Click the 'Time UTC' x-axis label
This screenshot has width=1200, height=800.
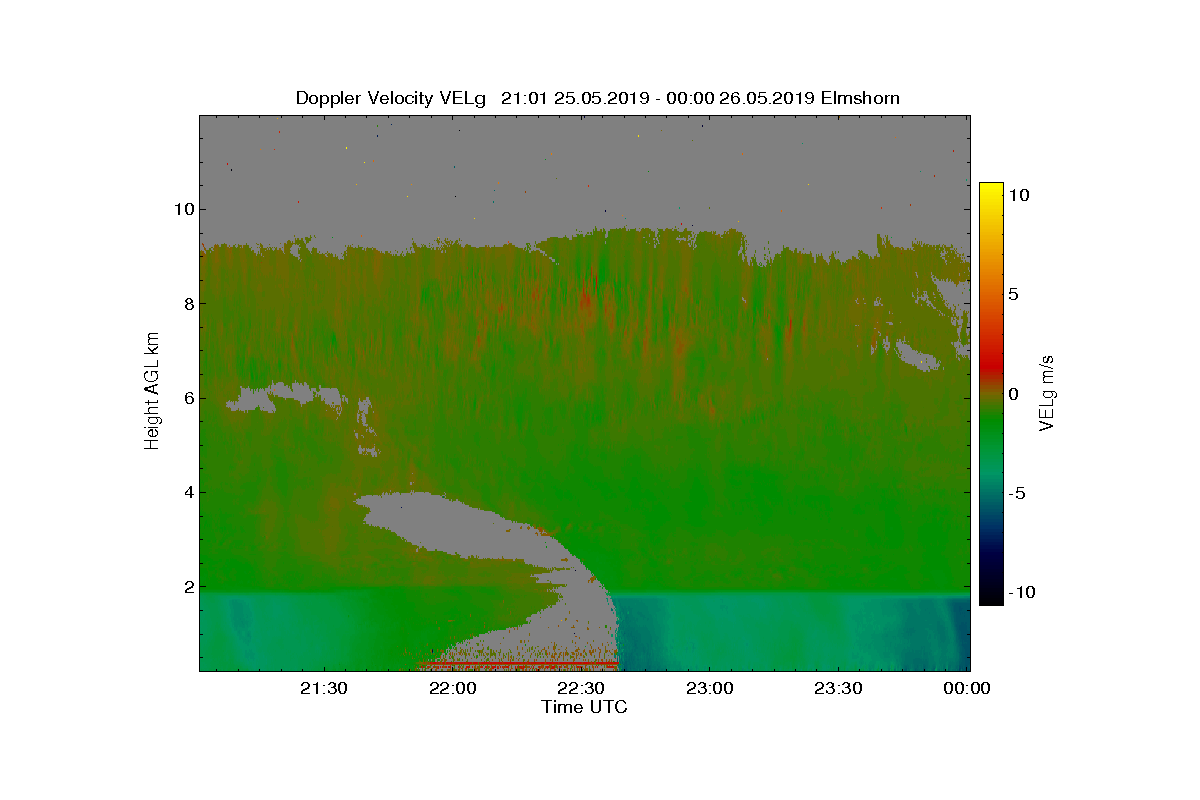tap(584, 707)
